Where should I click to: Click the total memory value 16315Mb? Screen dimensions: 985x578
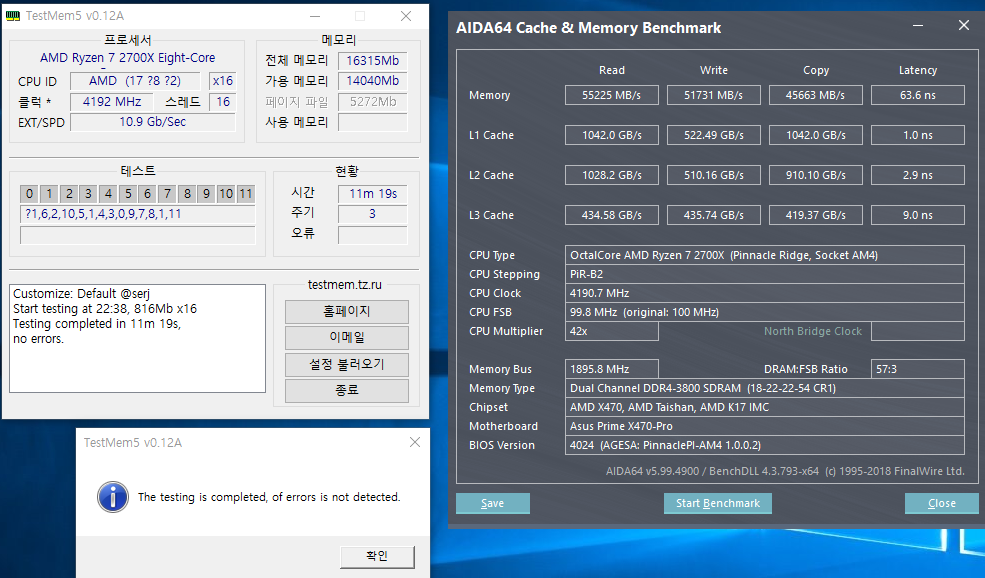[373, 61]
